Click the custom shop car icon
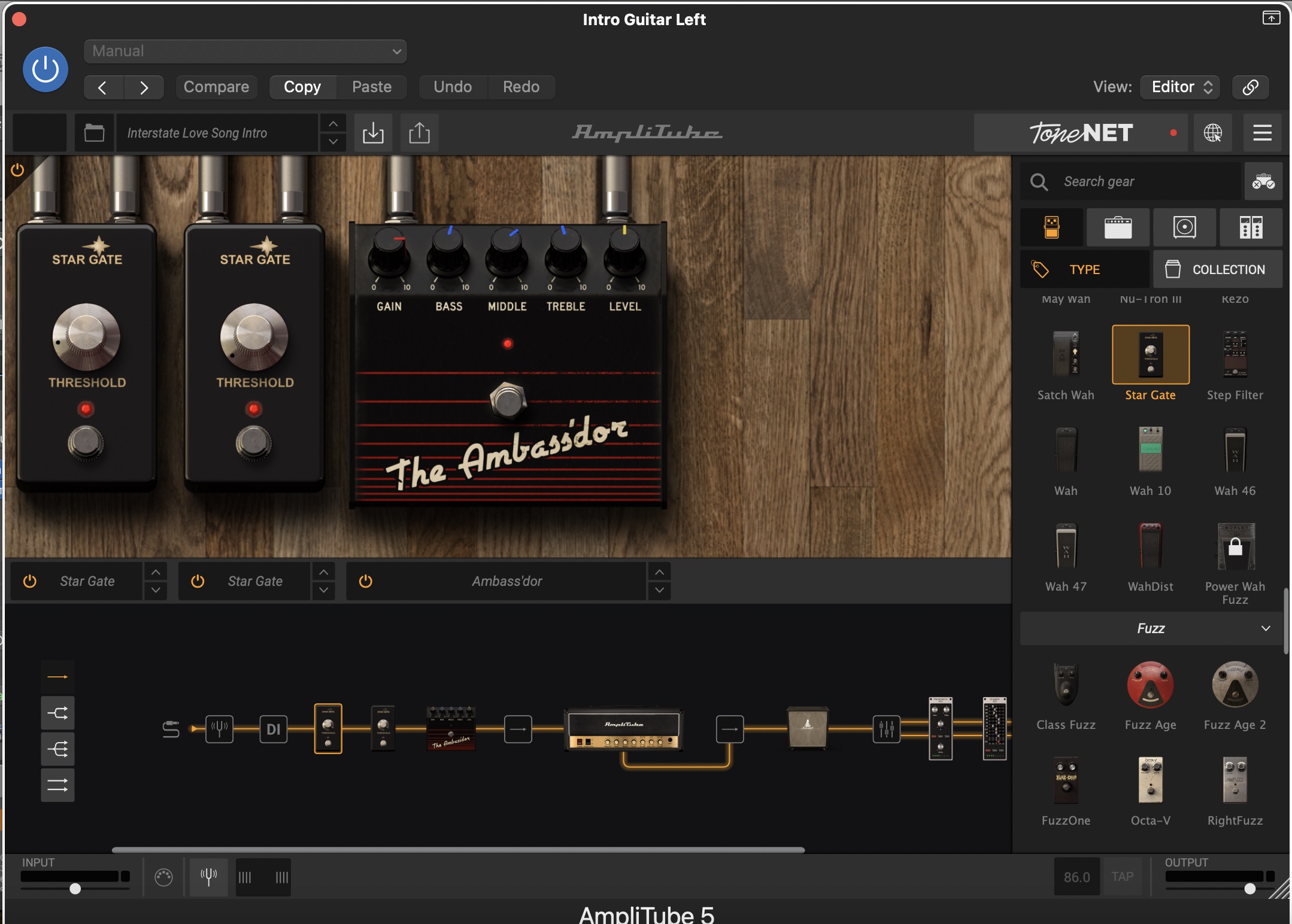This screenshot has height=924, width=1292. 1263,181
